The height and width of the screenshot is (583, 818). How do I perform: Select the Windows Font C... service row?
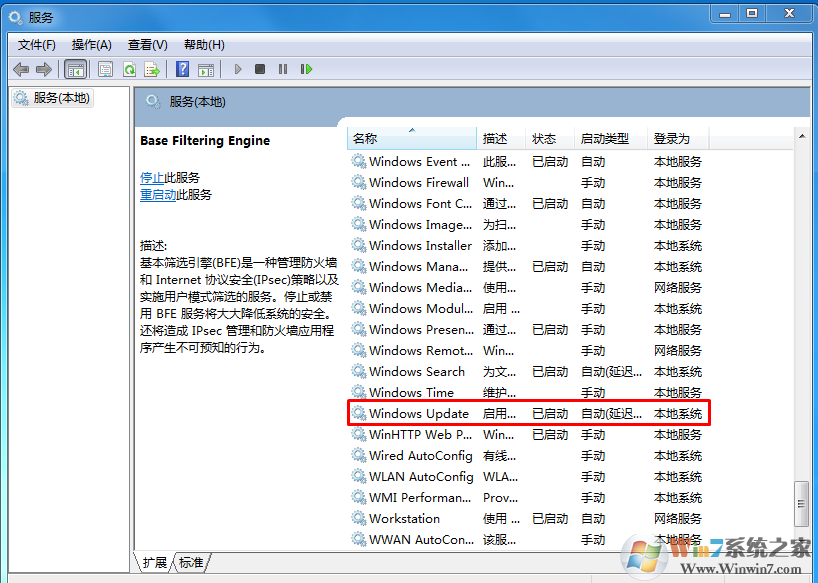click(528, 203)
